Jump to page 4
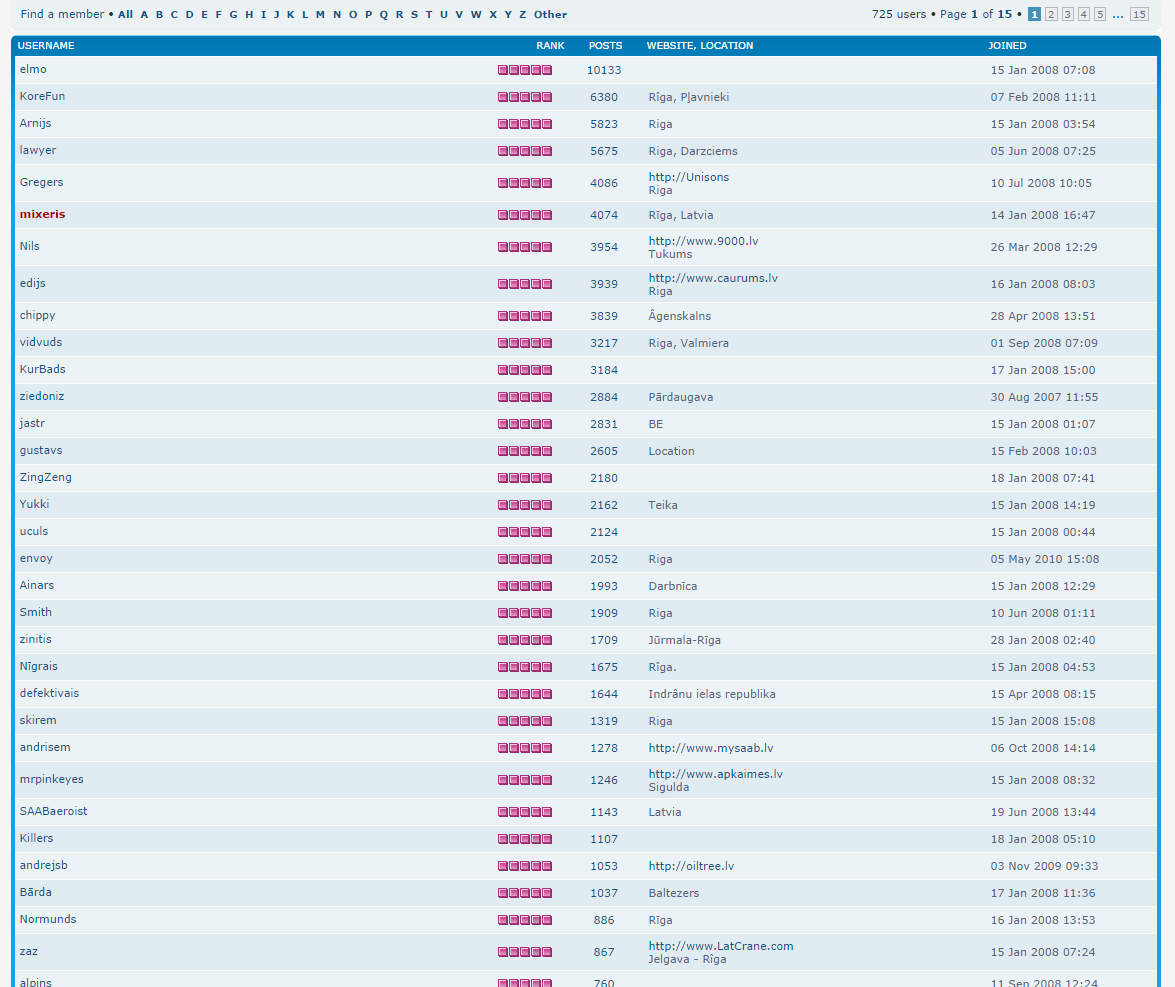Screen dimensions: 1175x987 pyautogui.click(x=1084, y=14)
